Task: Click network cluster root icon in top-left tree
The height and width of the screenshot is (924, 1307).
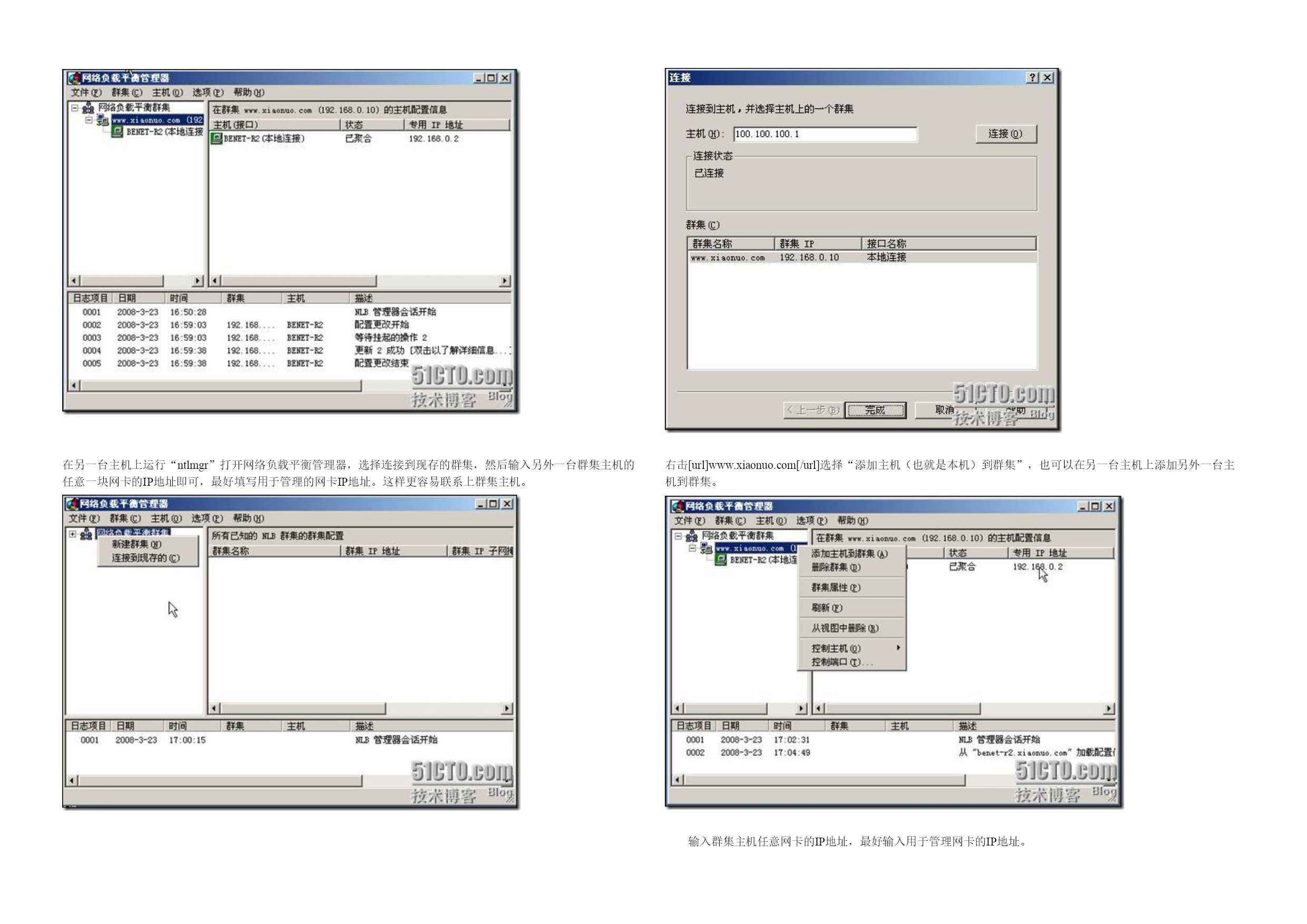Action: 88,107
